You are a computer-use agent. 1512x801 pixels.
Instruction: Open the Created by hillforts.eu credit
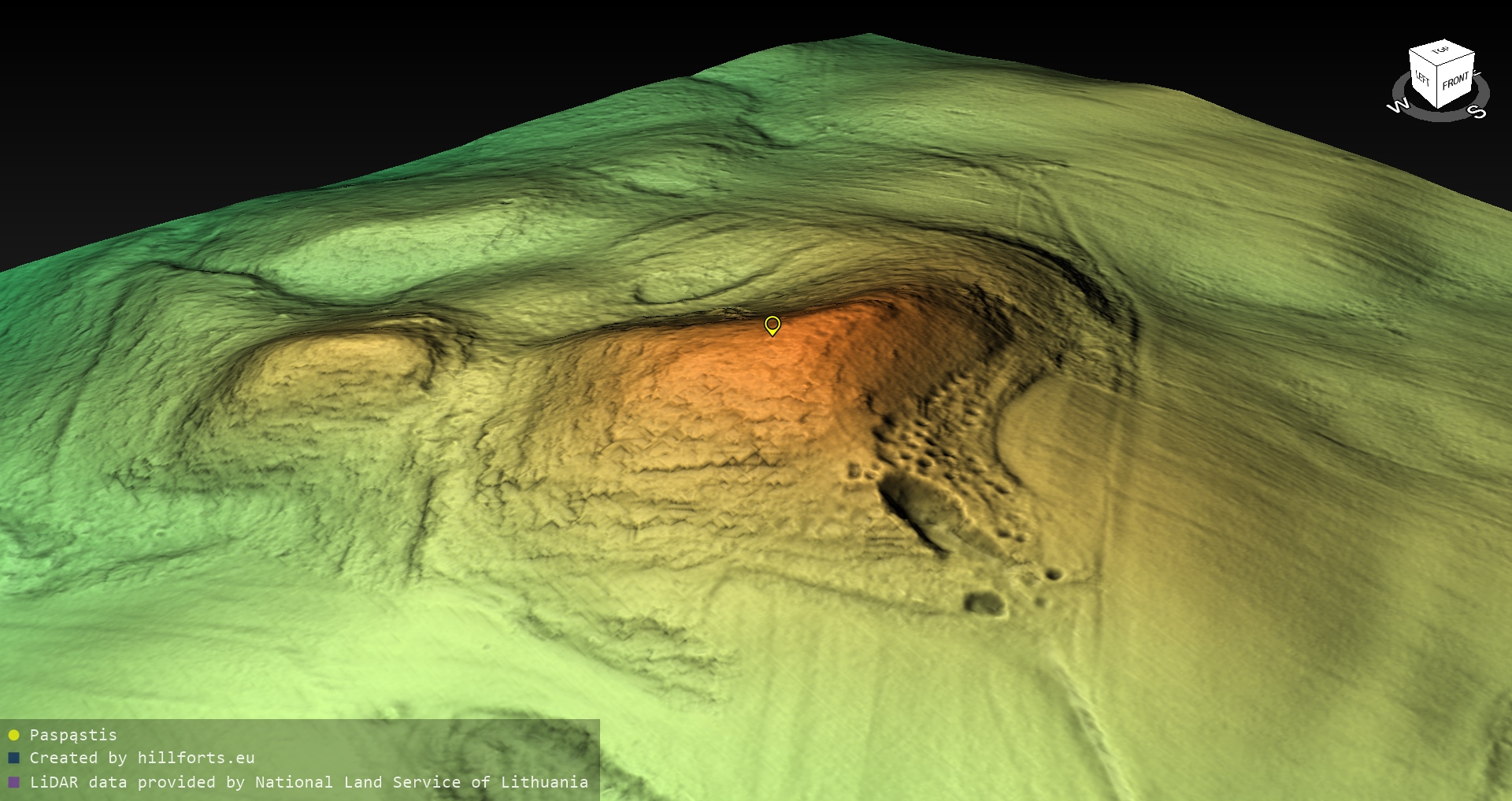(x=142, y=758)
